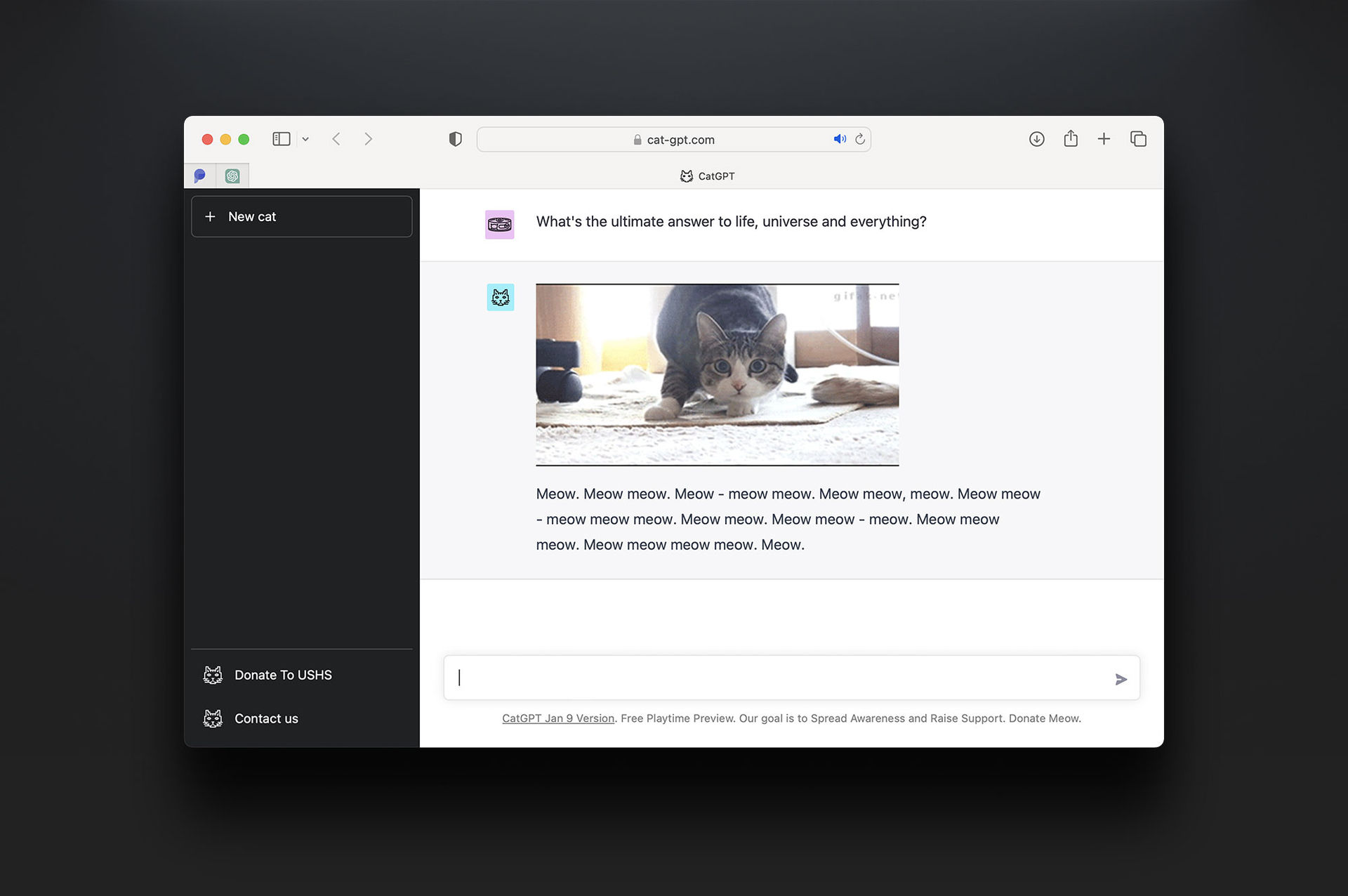The image size is (1348, 896).
Task: Mute the tab audio speaker icon
Action: pyautogui.click(x=839, y=139)
